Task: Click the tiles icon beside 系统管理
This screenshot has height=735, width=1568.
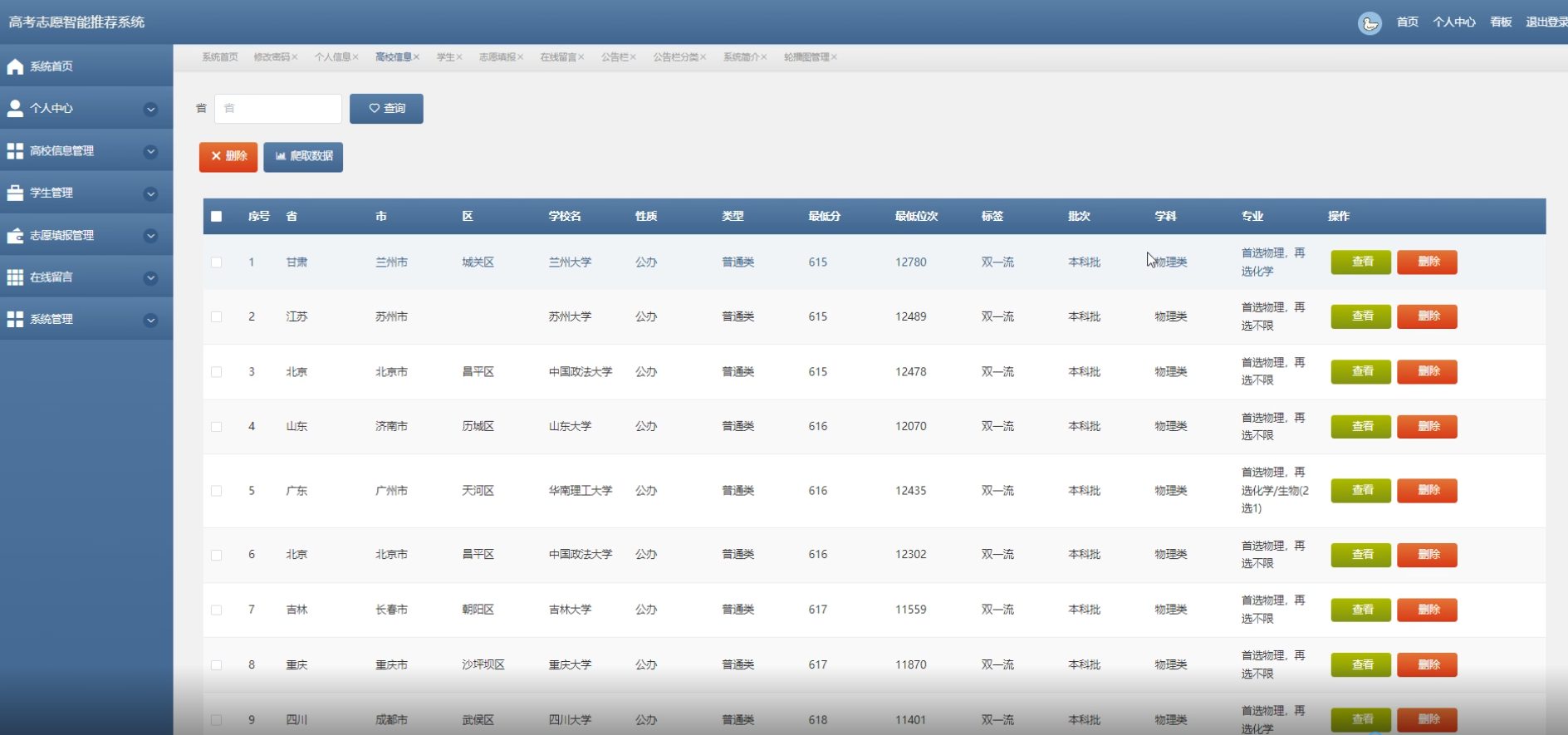Action: pos(15,319)
